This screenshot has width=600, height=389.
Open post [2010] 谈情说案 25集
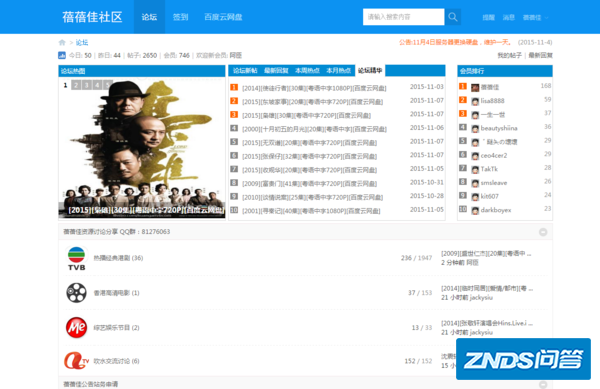(312, 197)
